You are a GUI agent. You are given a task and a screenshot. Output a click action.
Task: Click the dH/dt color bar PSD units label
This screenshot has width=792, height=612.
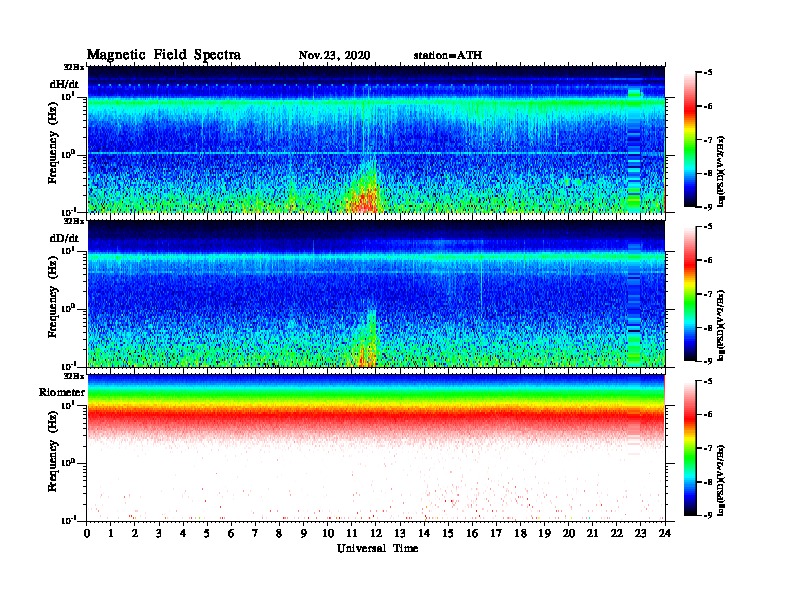[x=721, y=172]
